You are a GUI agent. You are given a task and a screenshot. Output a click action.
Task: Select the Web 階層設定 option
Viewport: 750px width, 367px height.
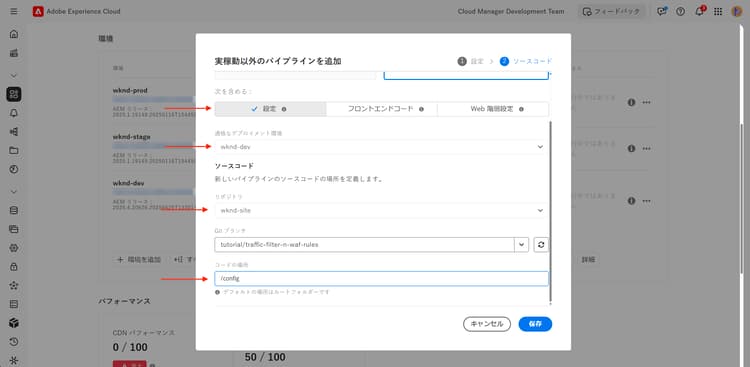point(493,109)
